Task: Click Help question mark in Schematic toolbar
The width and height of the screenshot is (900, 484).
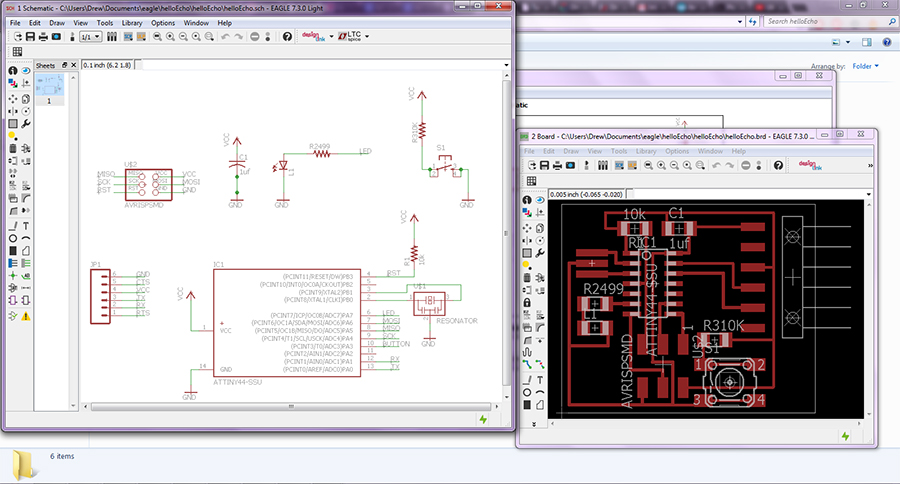Action: [288, 37]
